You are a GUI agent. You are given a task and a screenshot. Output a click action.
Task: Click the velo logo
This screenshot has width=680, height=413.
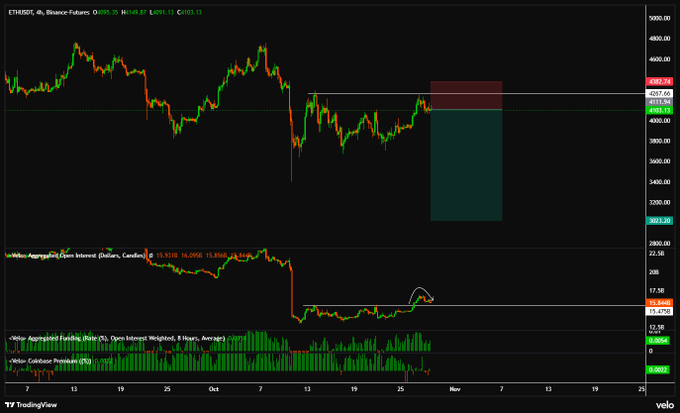click(x=665, y=405)
